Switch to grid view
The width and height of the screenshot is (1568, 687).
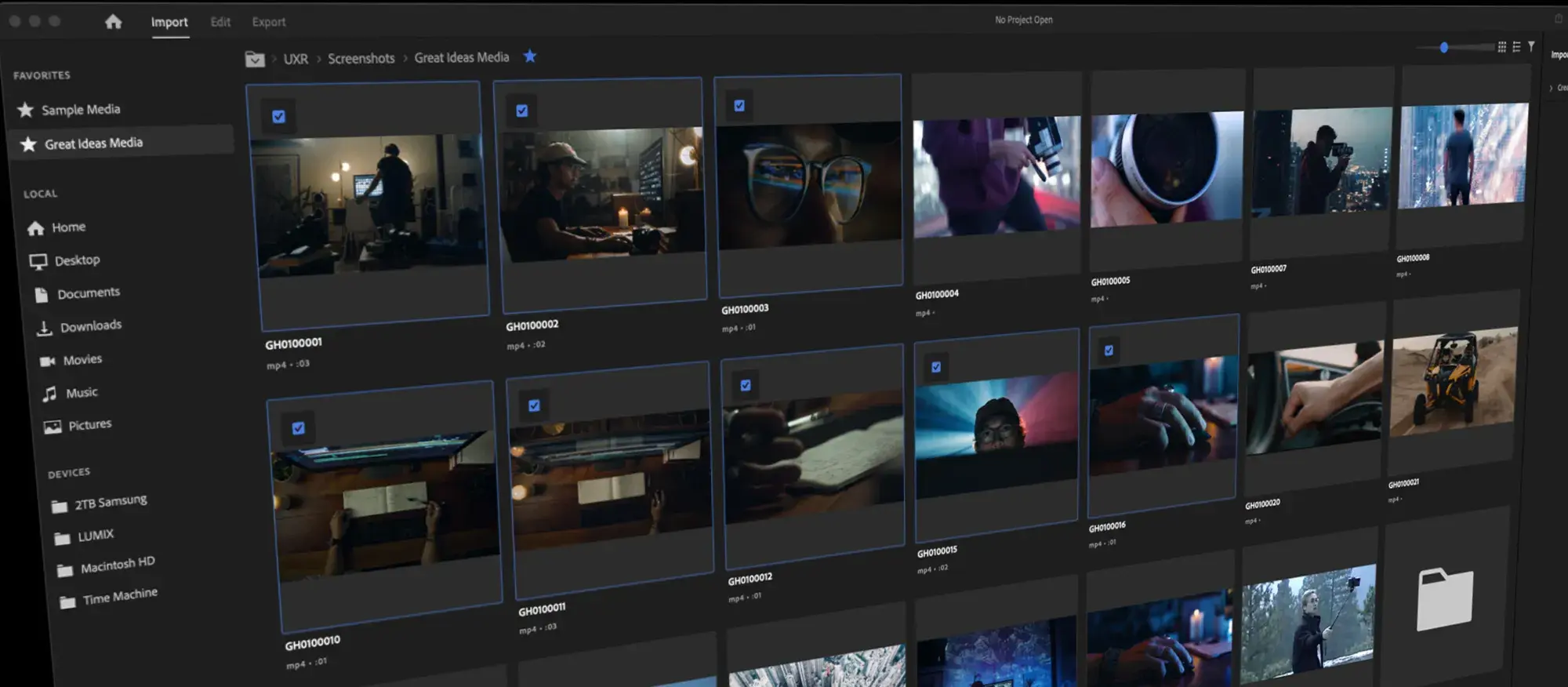click(x=1502, y=47)
